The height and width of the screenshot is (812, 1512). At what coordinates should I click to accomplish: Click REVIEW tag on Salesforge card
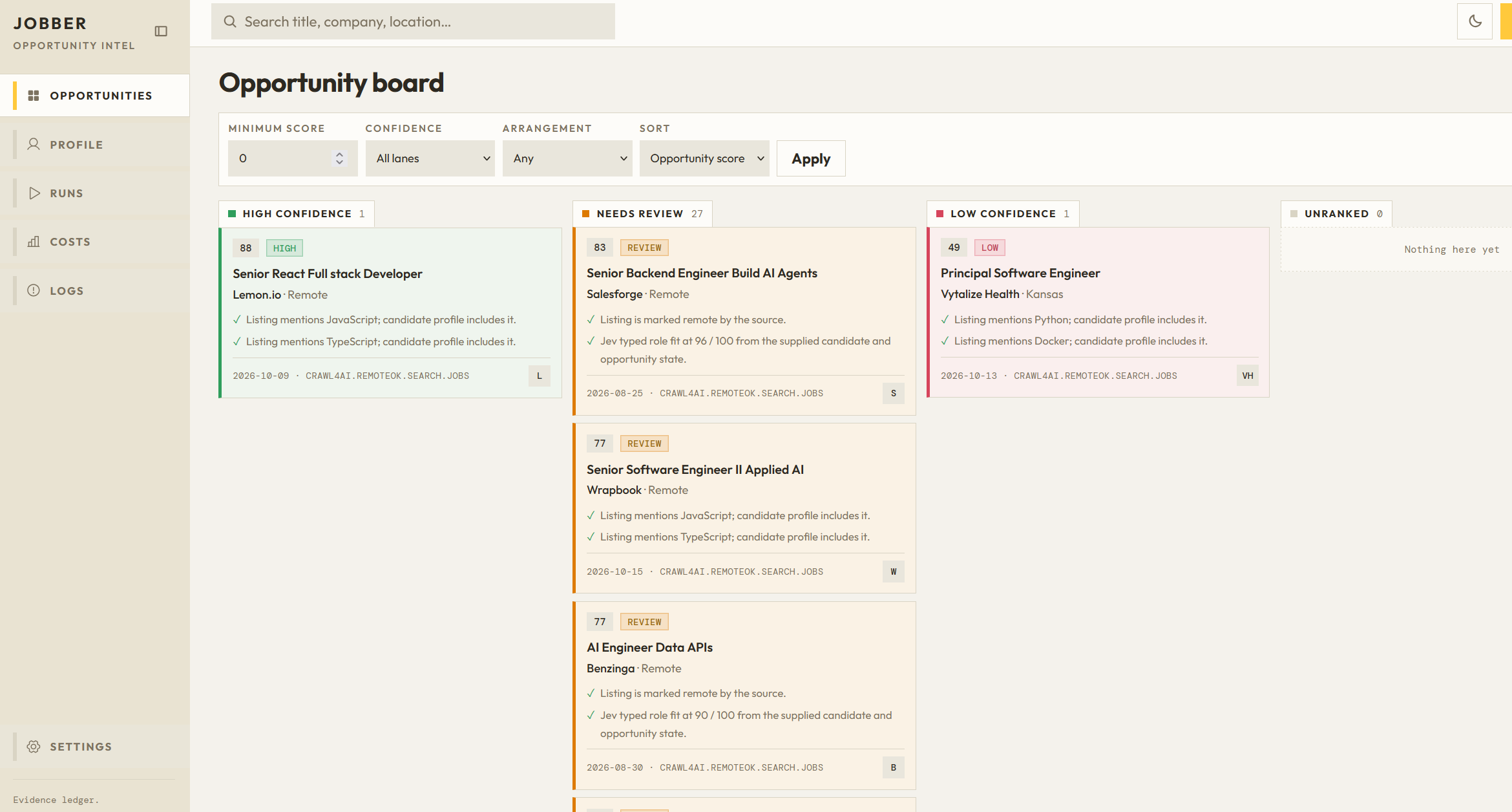(x=644, y=248)
